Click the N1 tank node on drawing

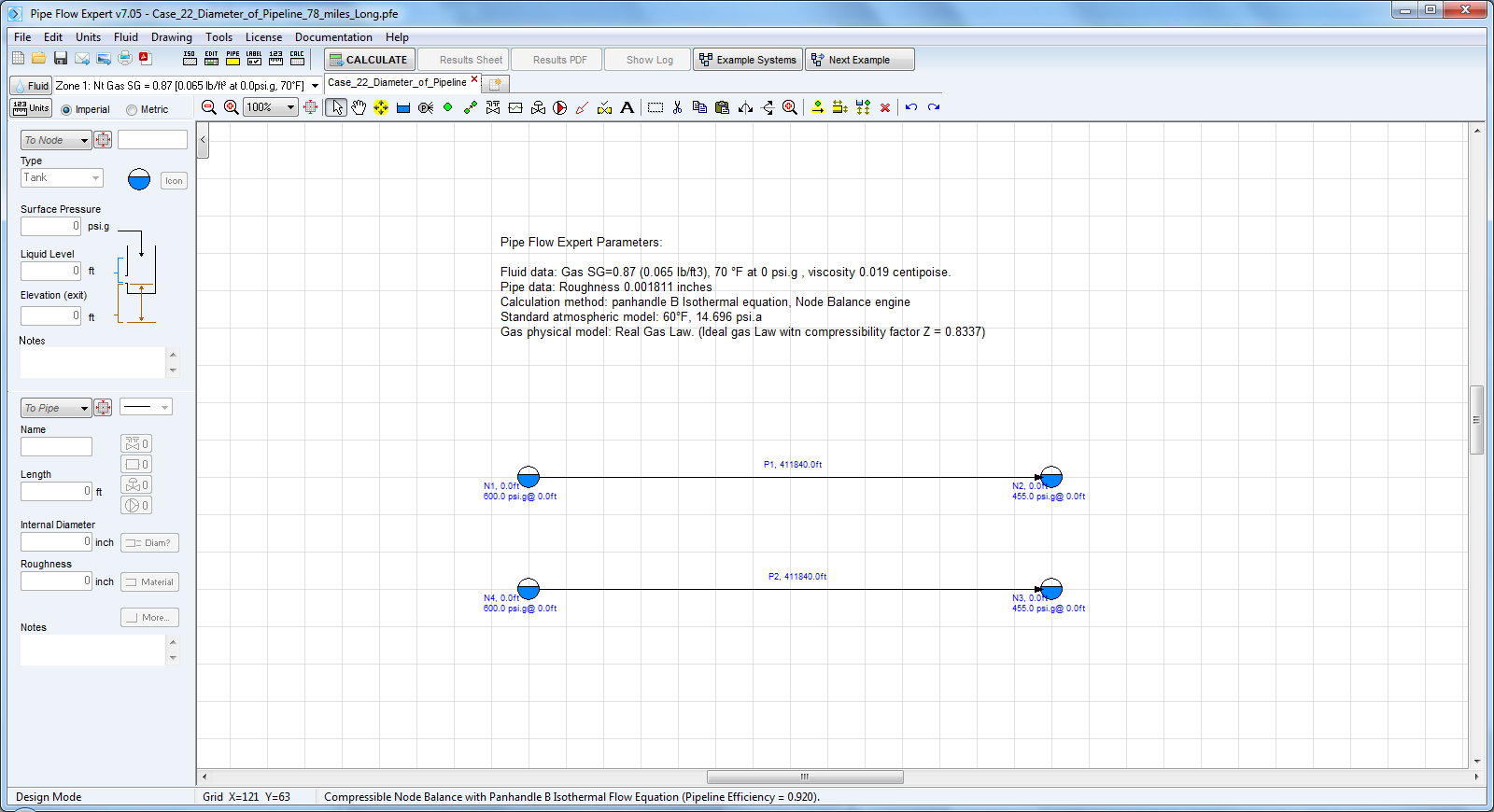[529, 477]
